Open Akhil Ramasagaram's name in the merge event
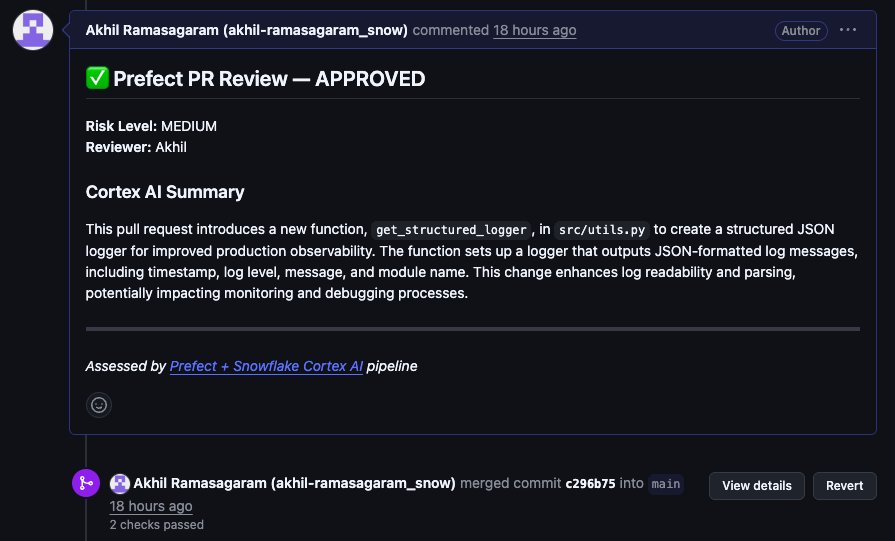Viewport: 895px width, 541px height. (295, 483)
